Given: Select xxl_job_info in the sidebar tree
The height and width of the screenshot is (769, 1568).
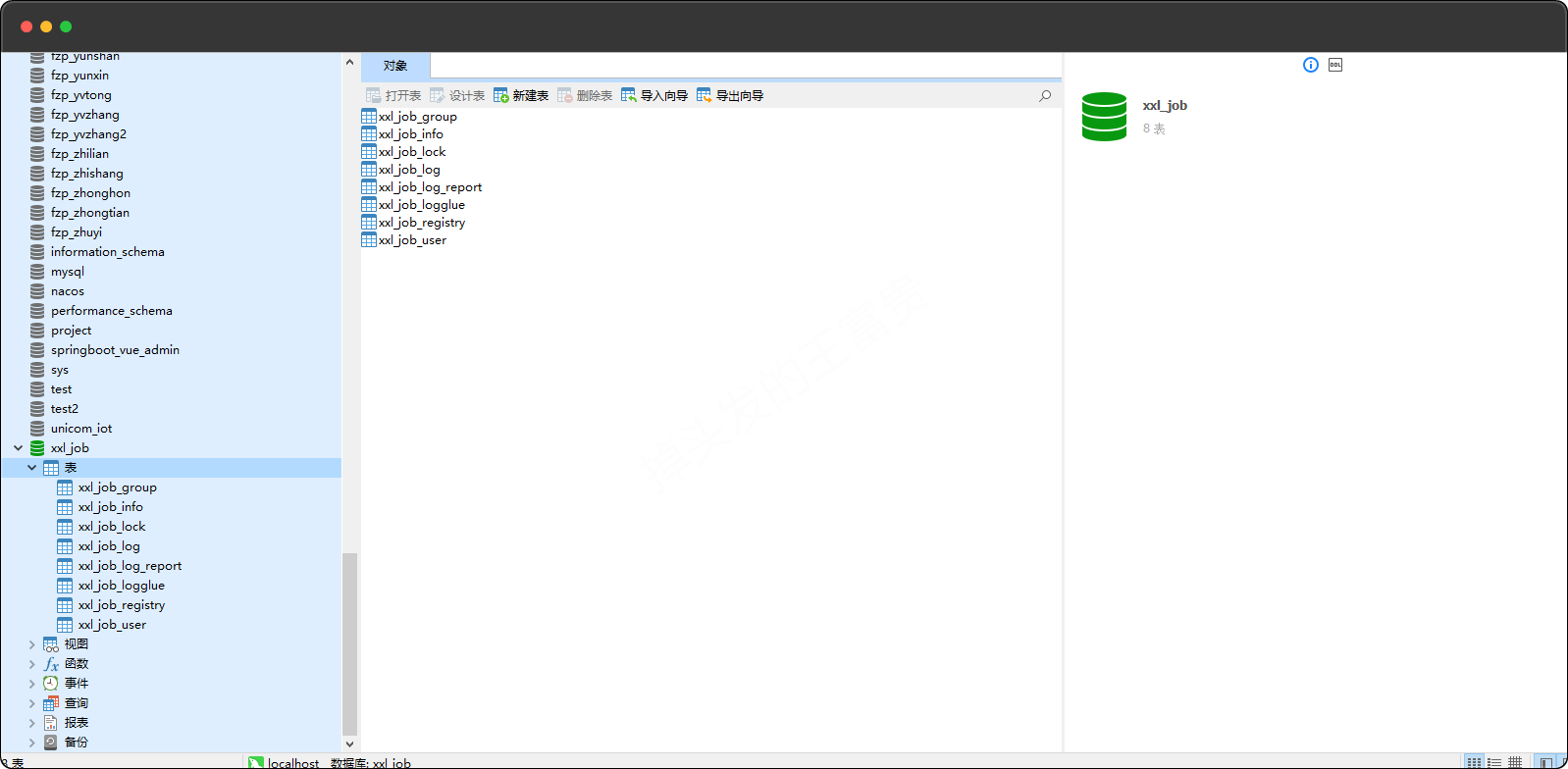Looking at the screenshot, I should [x=110, y=507].
